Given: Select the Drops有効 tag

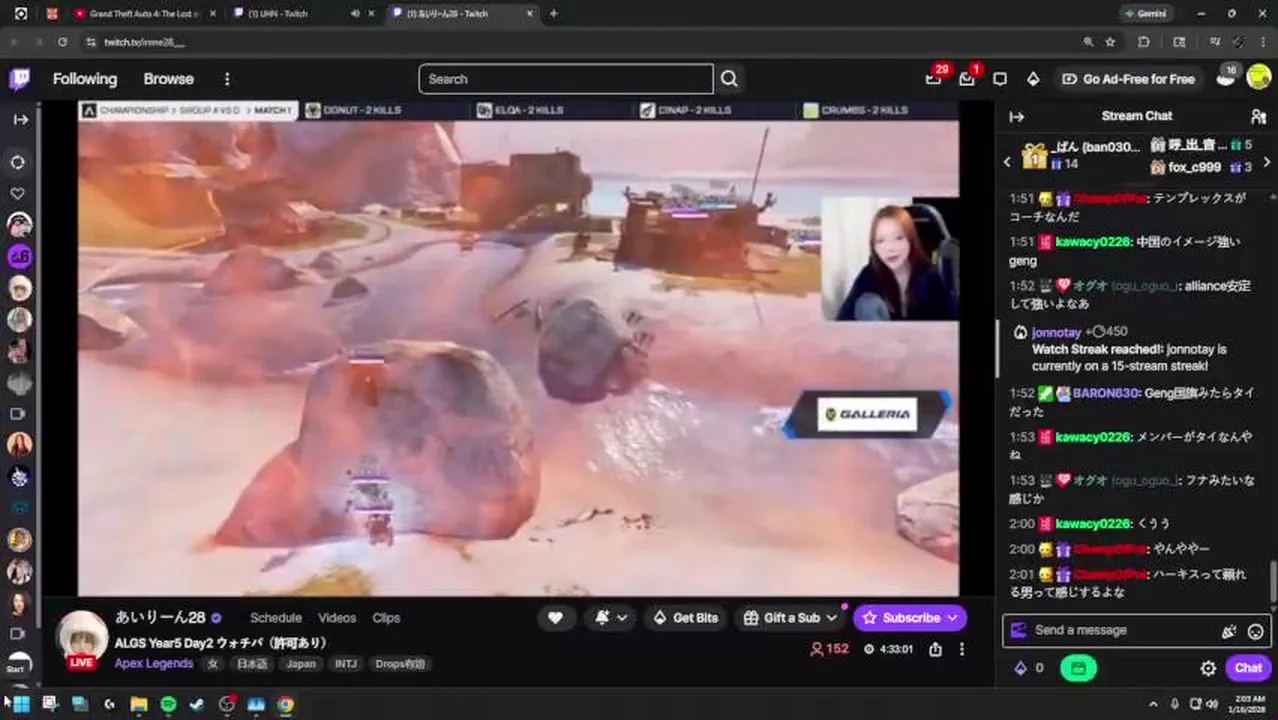Looking at the screenshot, I should click(x=400, y=664).
